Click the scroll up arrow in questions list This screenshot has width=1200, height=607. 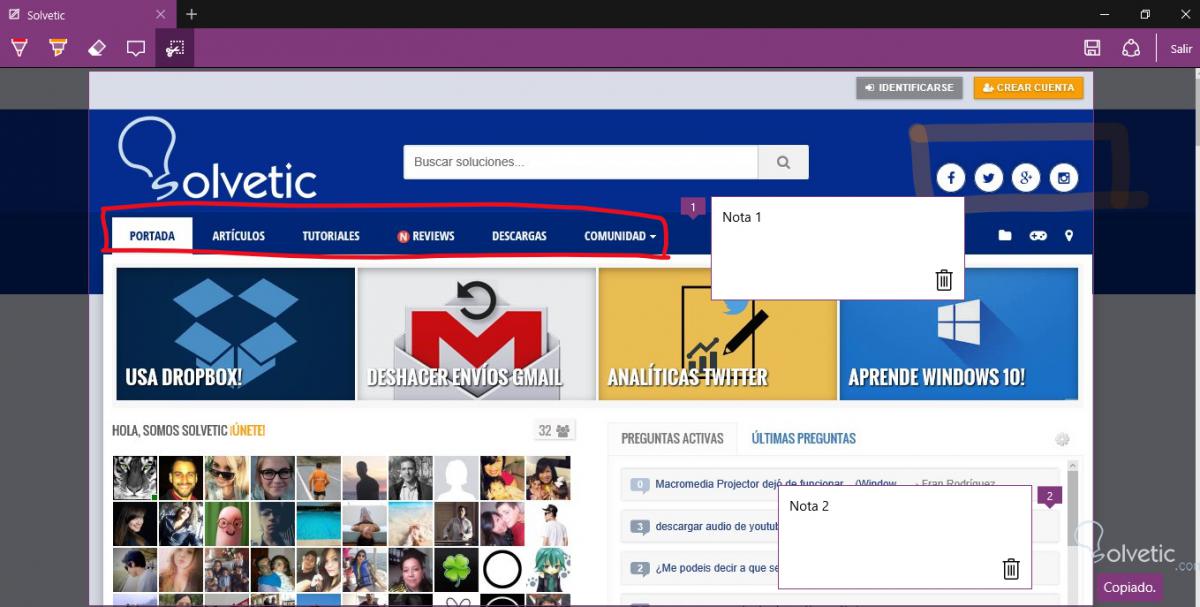tap(1075, 466)
